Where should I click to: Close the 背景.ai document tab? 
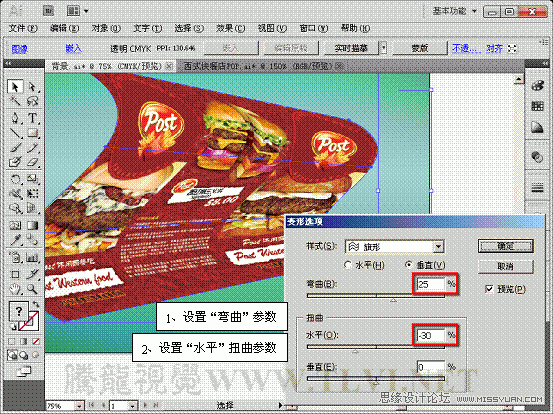(x=169, y=66)
